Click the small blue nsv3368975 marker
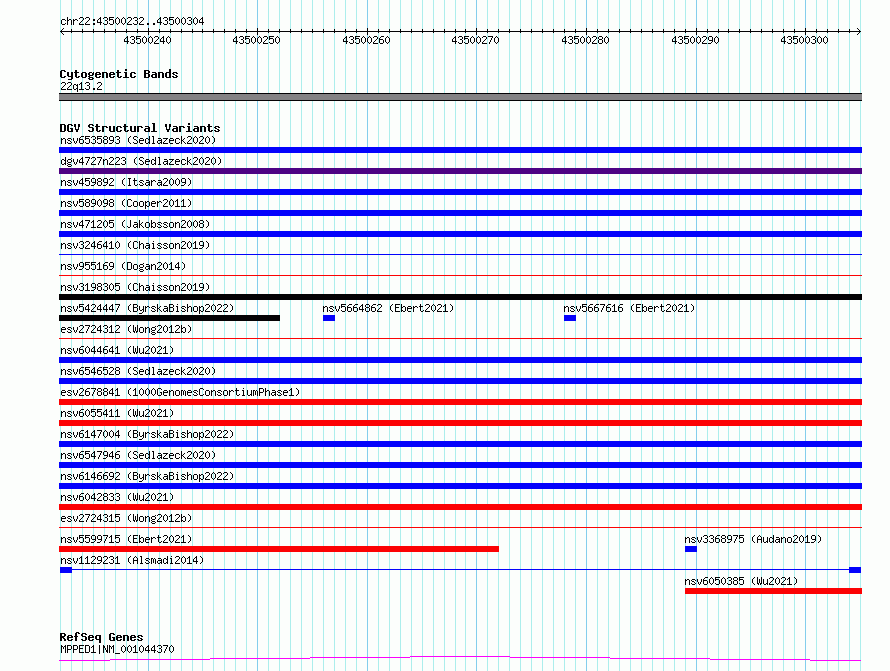Image resolution: width=890 pixels, height=671 pixels. [x=691, y=549]
